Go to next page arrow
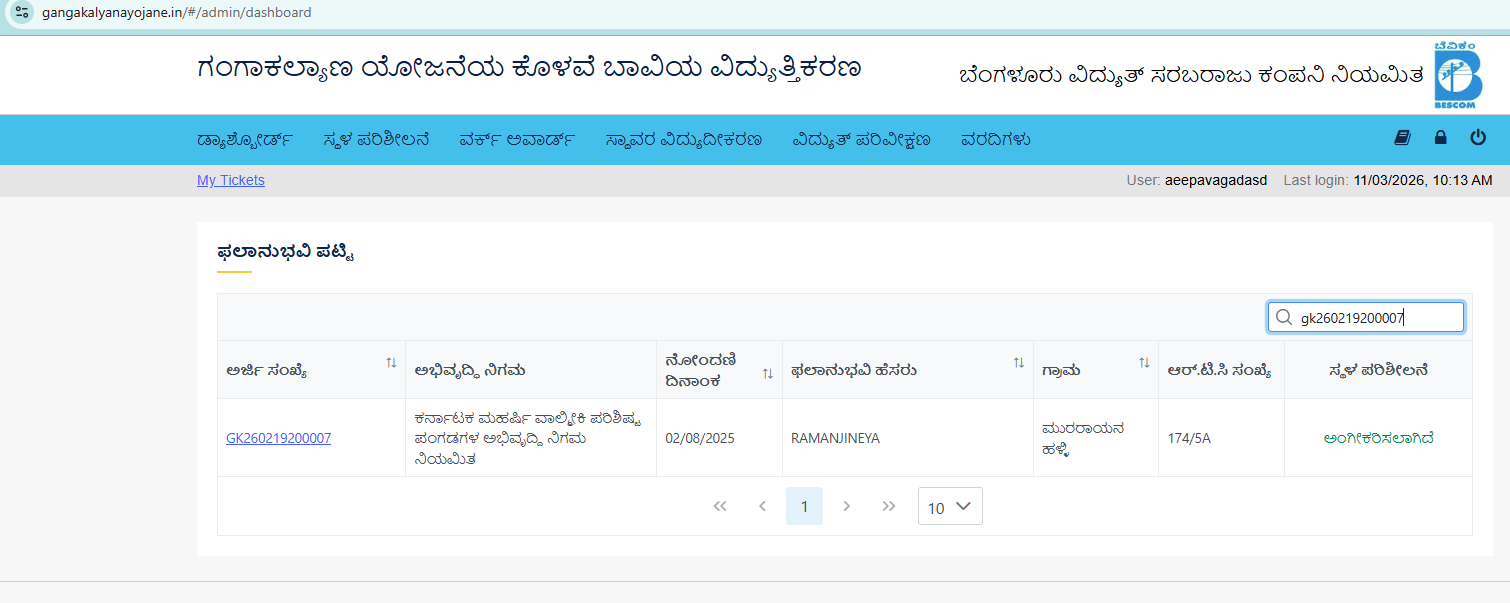Image resolution: width=1510 pixels, height=603 pixels. tap(847, 506)
